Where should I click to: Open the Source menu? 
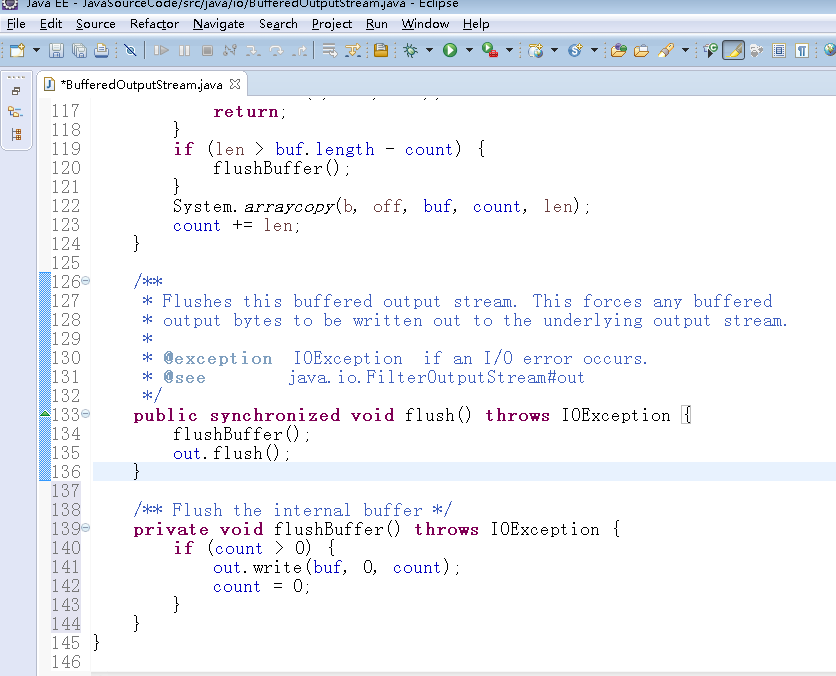point(95,24)
